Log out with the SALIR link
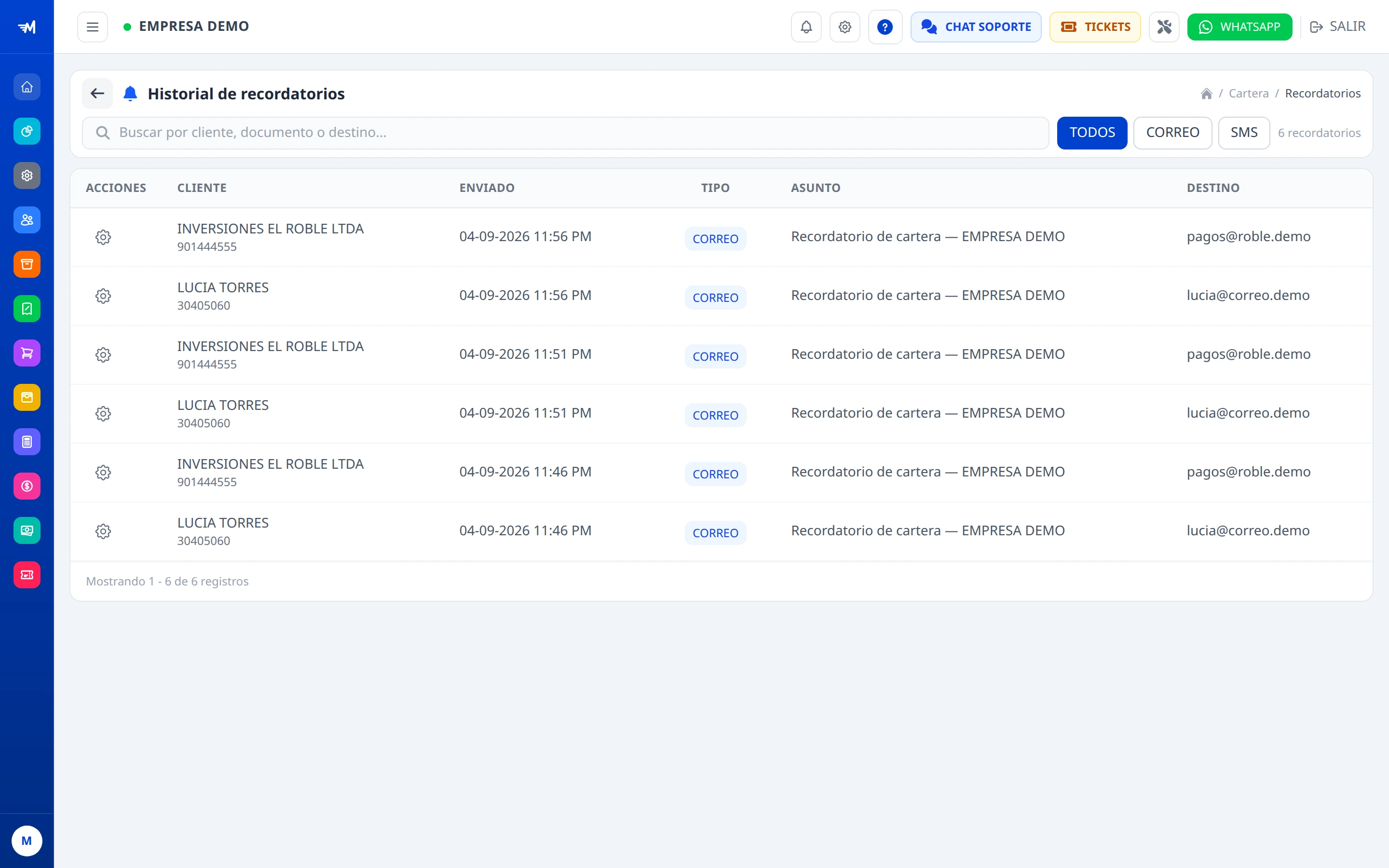The height and width of the screenshot is (868, 1389). 1337,27
